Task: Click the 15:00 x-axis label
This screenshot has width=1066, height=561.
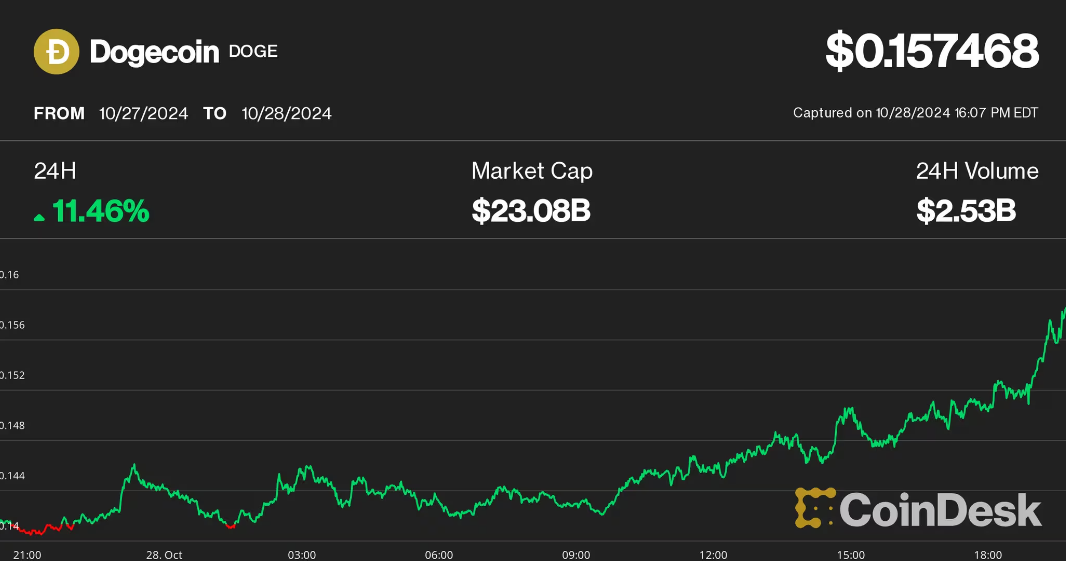Action: tap(850, 555)
